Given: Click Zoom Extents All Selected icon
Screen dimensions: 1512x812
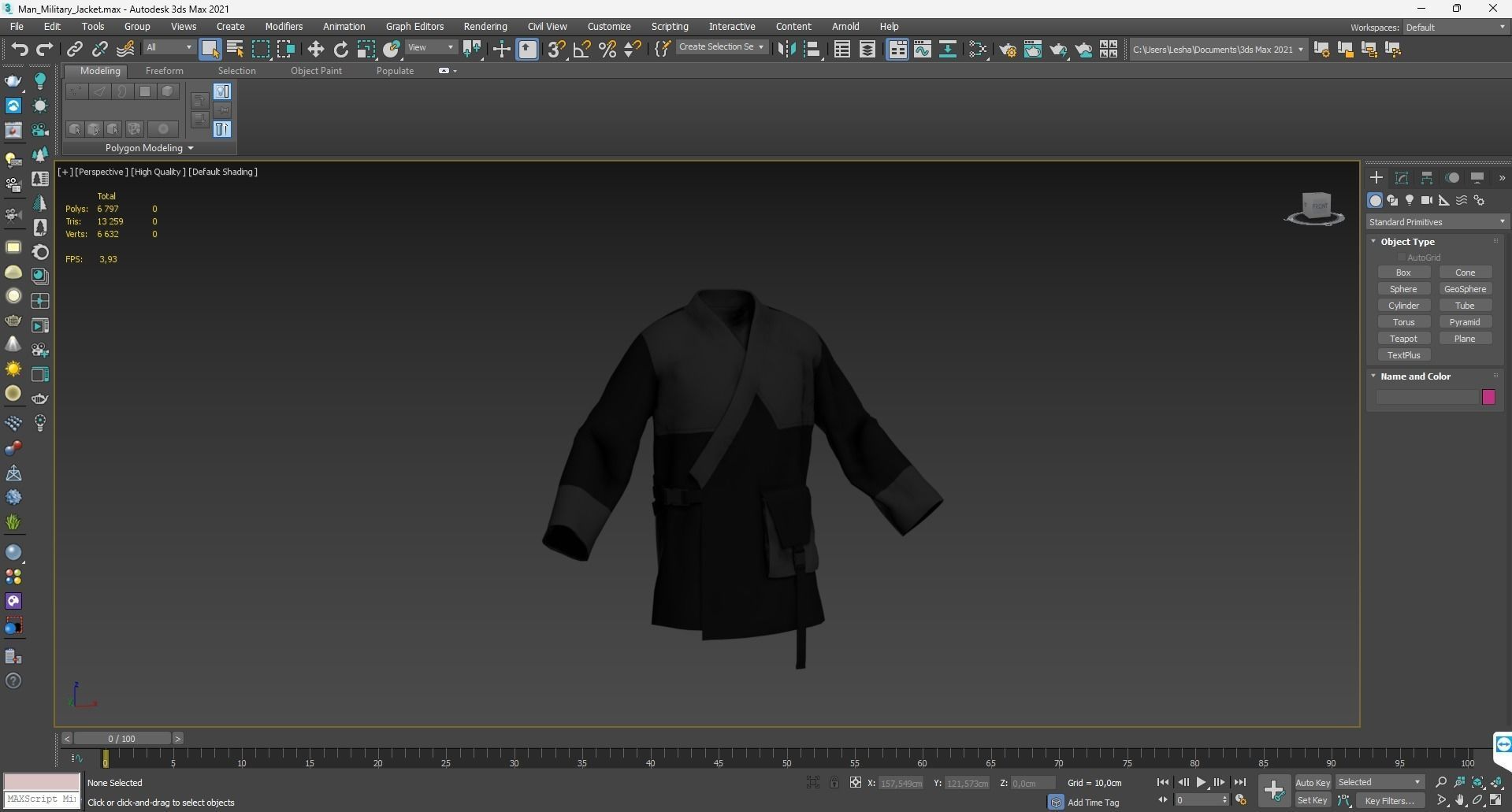Looking at the screenshot, I should tap(1497, 783).
